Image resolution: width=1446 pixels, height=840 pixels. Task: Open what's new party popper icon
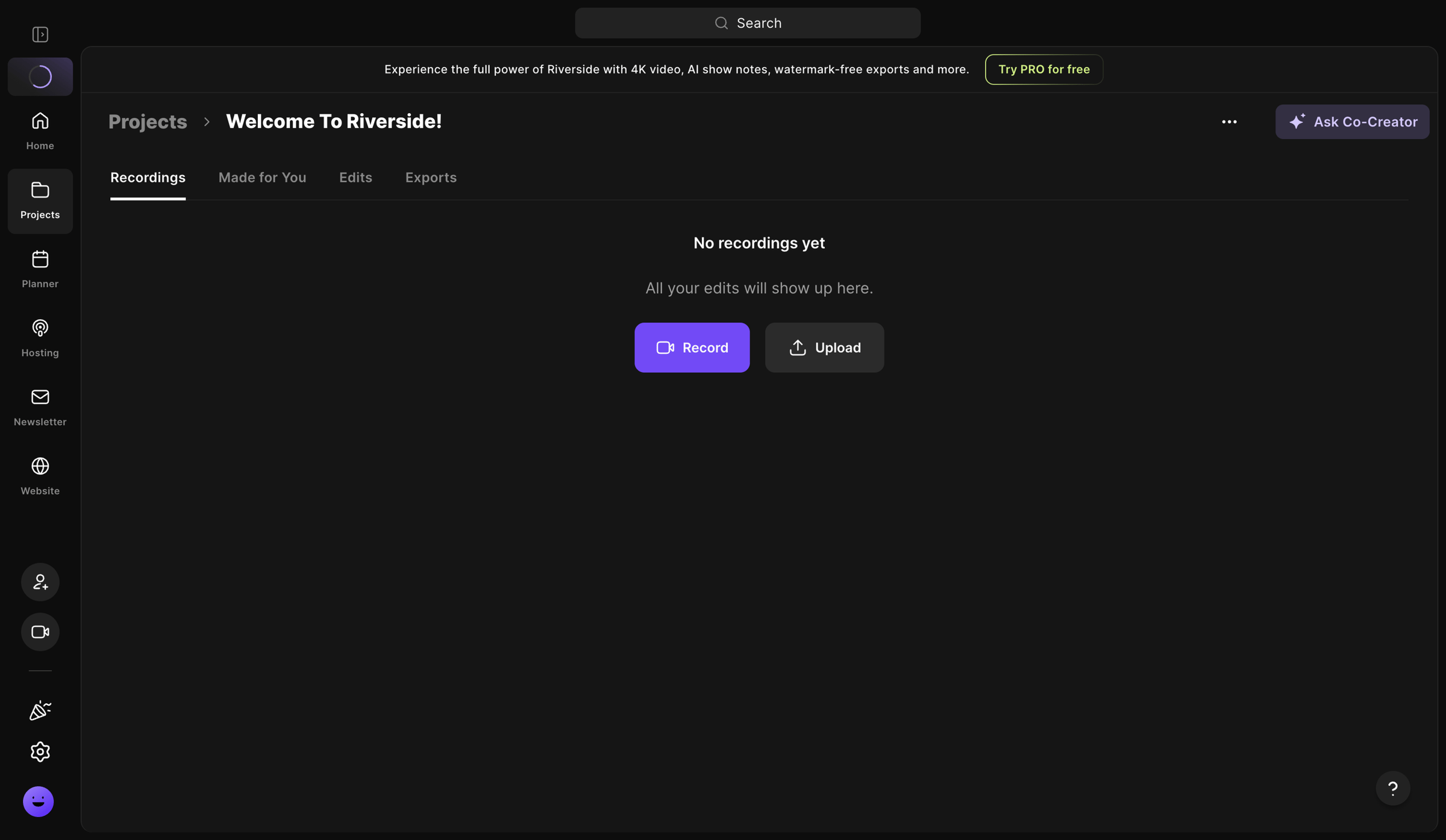[x=40, y=711]
